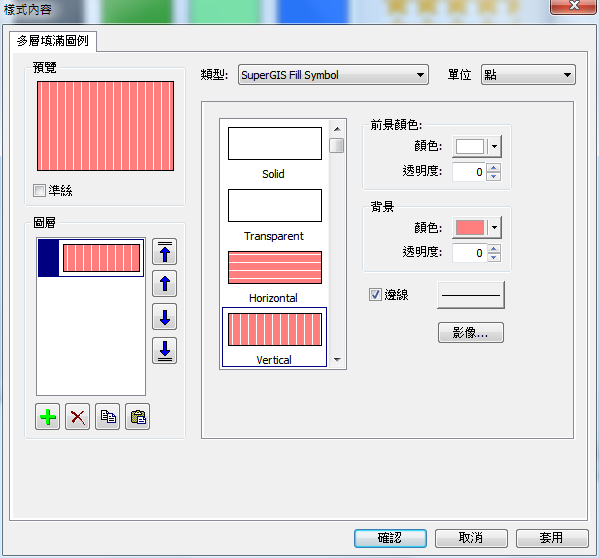
Task: Click the 邊線 line style preview button
Action: pyautogui.click(x=471, y=295)
